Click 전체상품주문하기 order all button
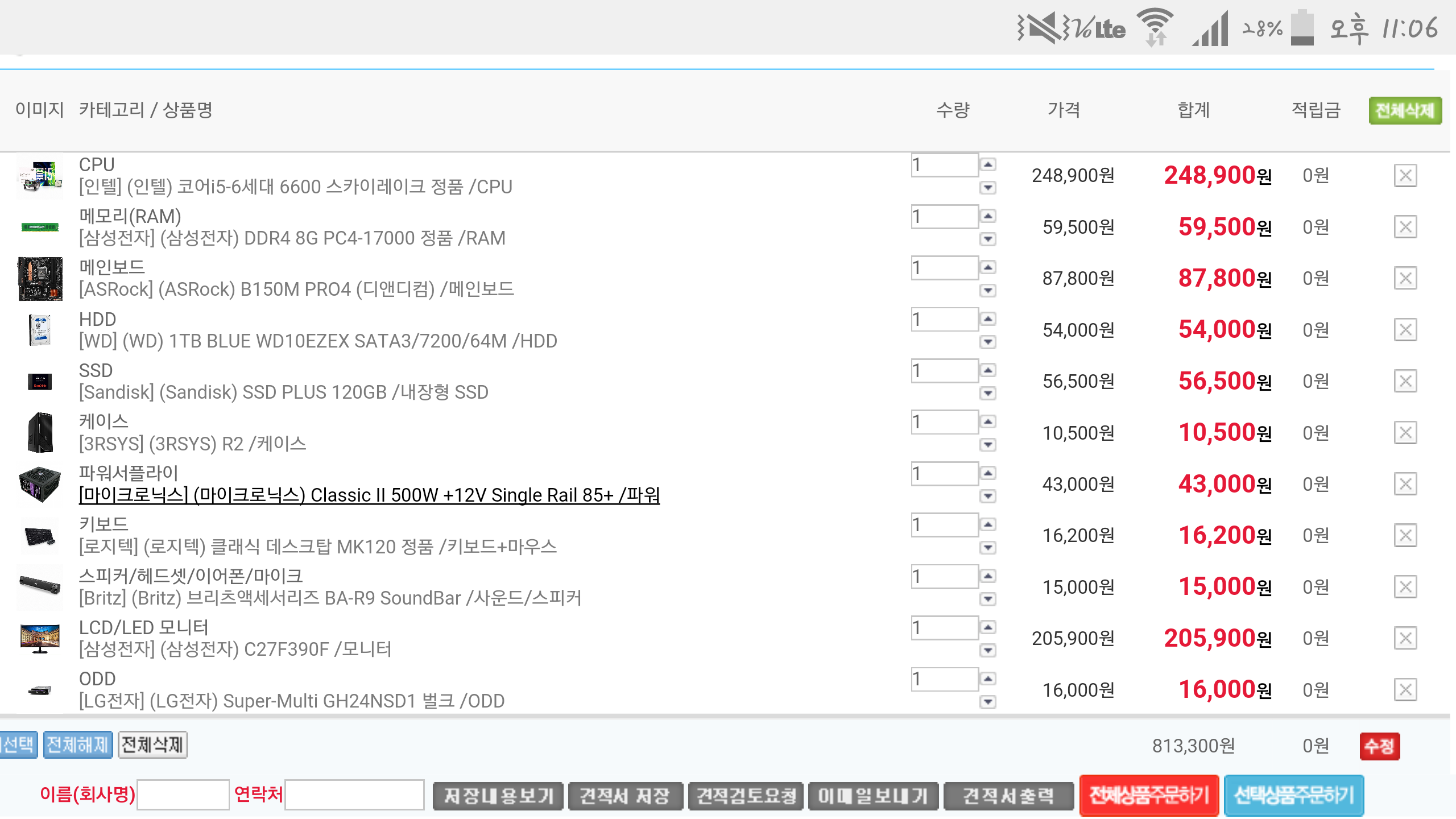The height and width of the screenshot is (819, 1456). point(1148,795)
